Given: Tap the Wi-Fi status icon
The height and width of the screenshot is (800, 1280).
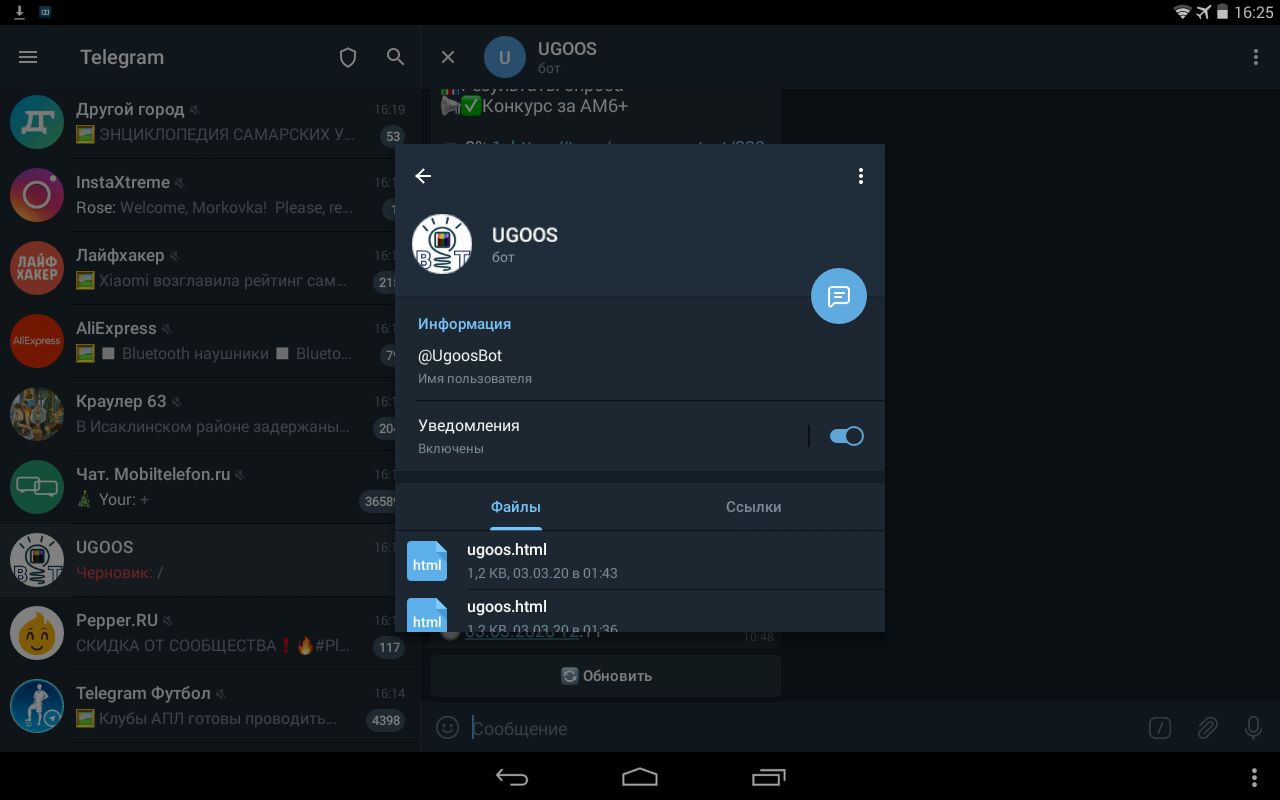Looking at the screenshot, I should click(x=1183, y=12).
